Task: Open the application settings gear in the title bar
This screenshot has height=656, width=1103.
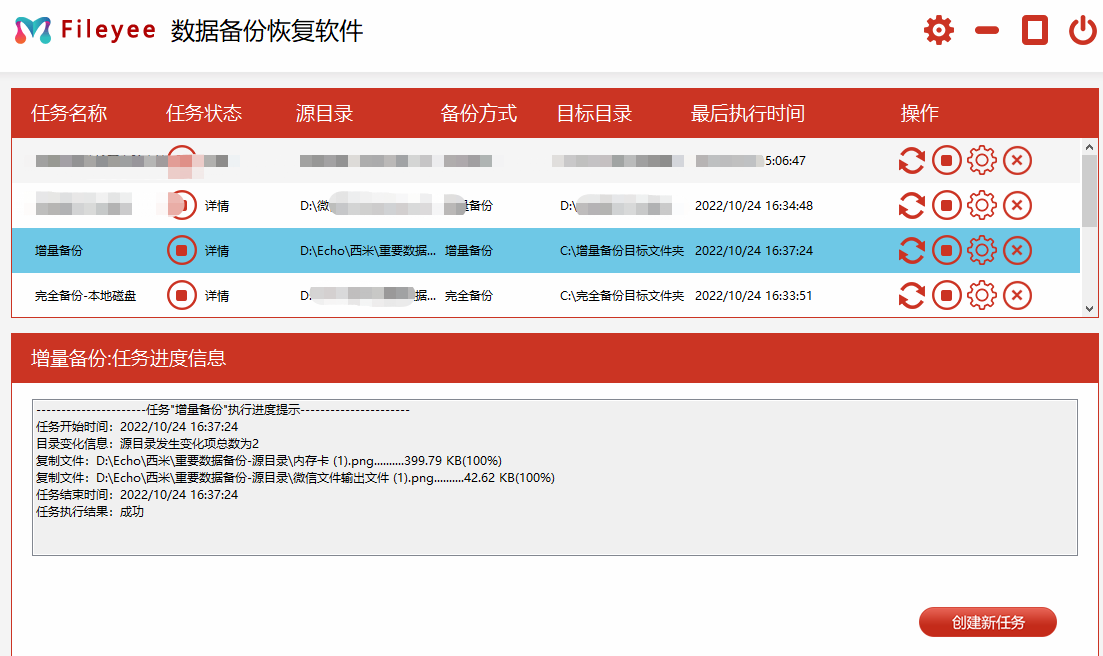Action: (937, 30)
